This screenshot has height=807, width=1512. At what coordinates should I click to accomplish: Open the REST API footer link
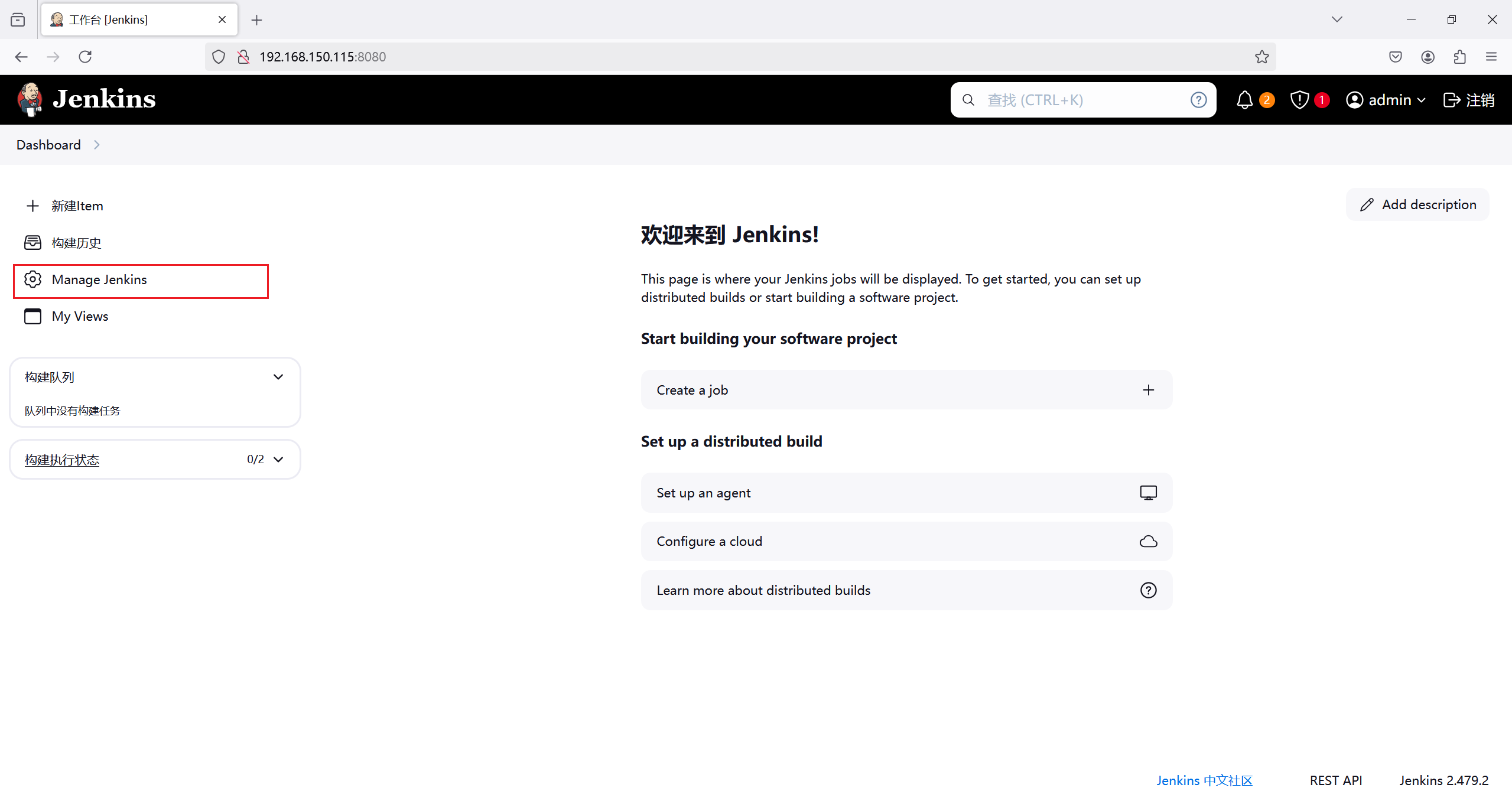point(1335,780)
